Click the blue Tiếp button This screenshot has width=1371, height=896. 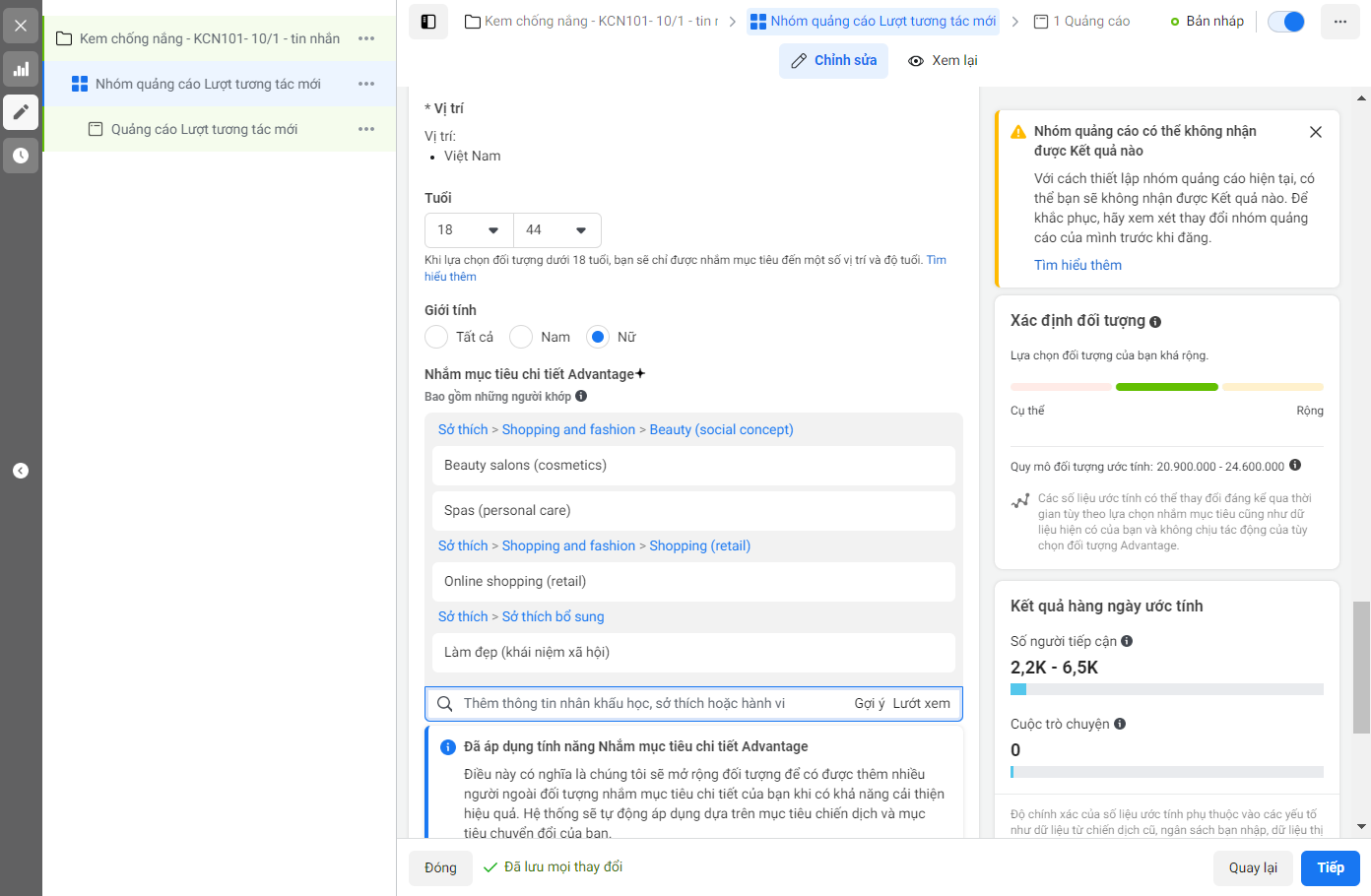(x=1331, y=867)
